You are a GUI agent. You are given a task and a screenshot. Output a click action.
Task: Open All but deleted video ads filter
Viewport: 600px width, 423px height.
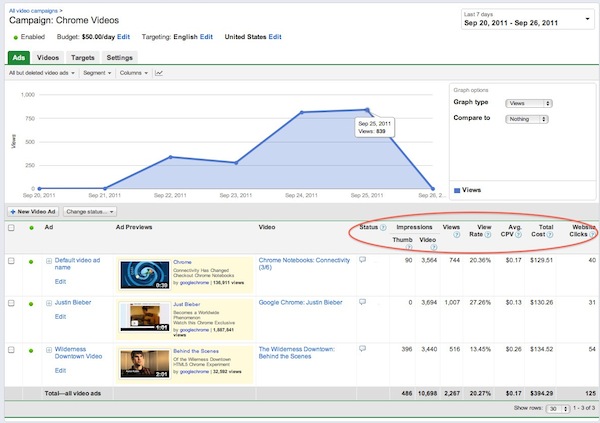[42, 73]
